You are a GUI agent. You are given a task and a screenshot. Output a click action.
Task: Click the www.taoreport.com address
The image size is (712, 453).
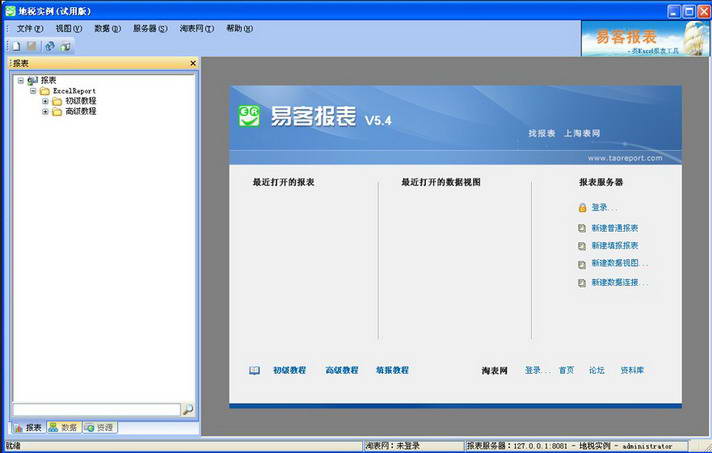tap(625, 158)
